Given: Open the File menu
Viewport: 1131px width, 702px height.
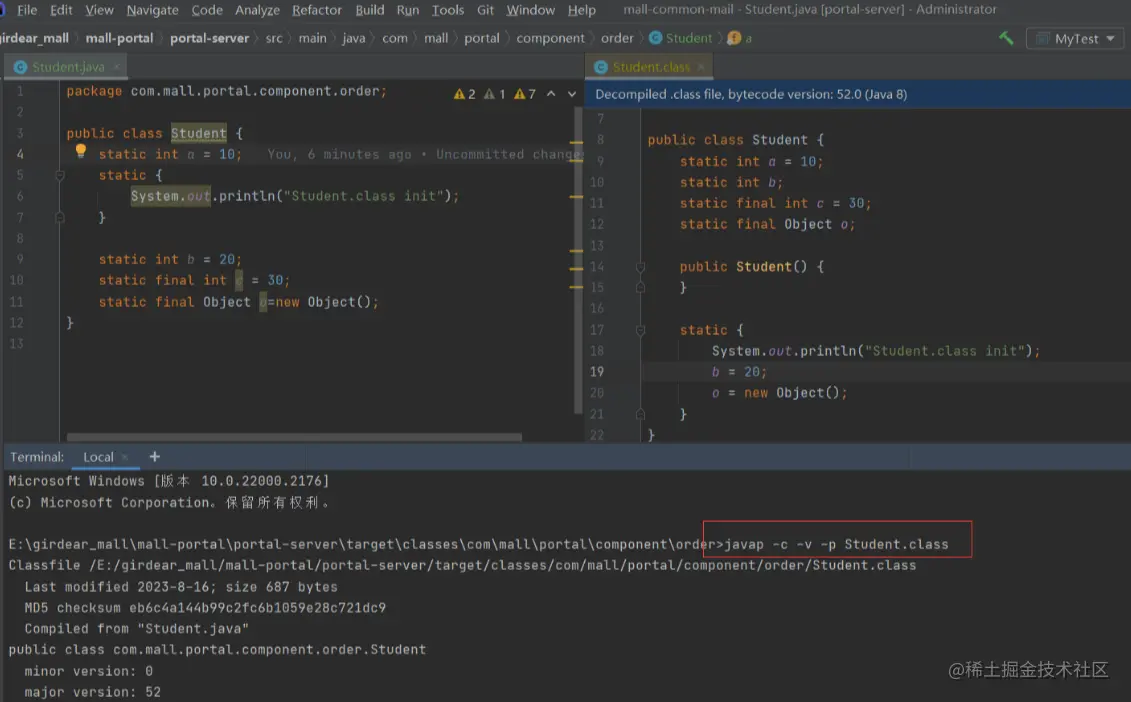Looking at the screenshot, I should point(27,10).
